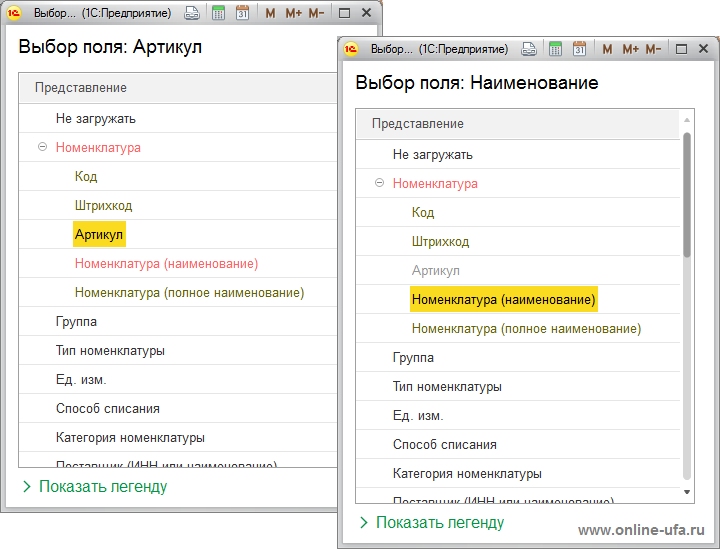This screenshot has width=720, height=549.
Task: Open the calculator in the Наименование window title bar
Action: 555,49
